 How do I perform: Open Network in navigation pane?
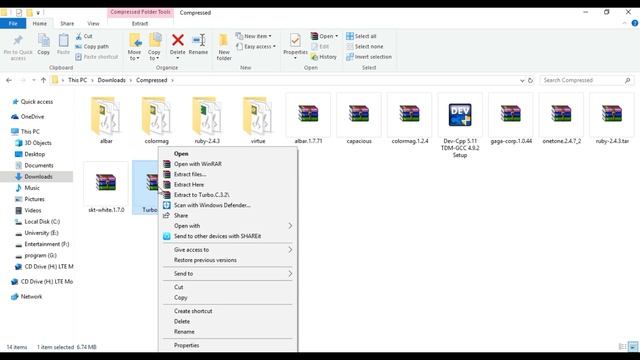click(31, 296)
